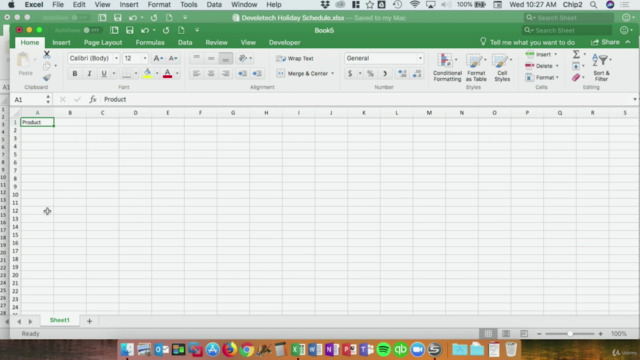640x360 pixels.
Task: Open the font name dropdown
Action: 116,58
